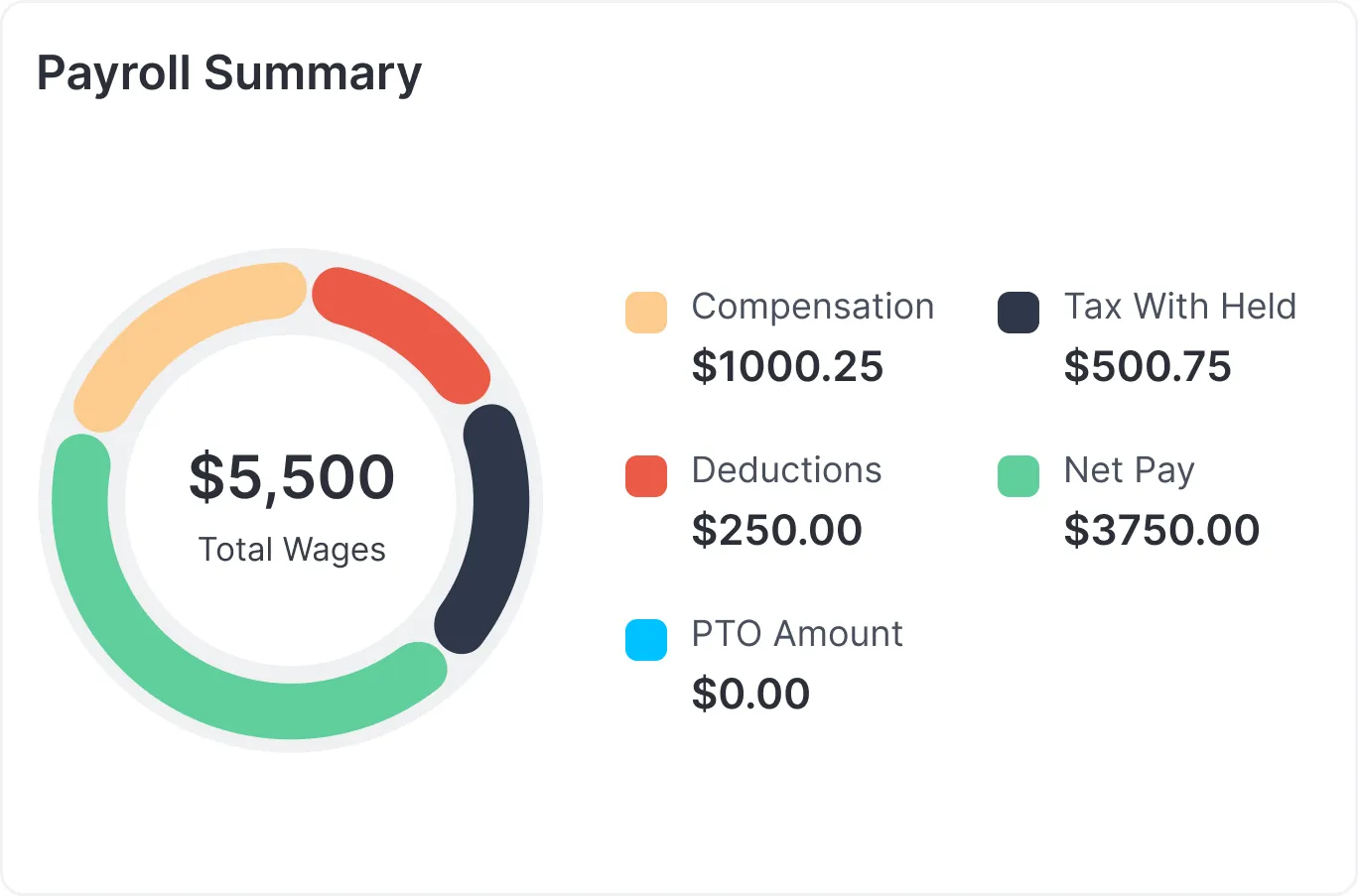Click the Deductions label text
This screenshot has width=1358, height=896.
pos(786,470)
